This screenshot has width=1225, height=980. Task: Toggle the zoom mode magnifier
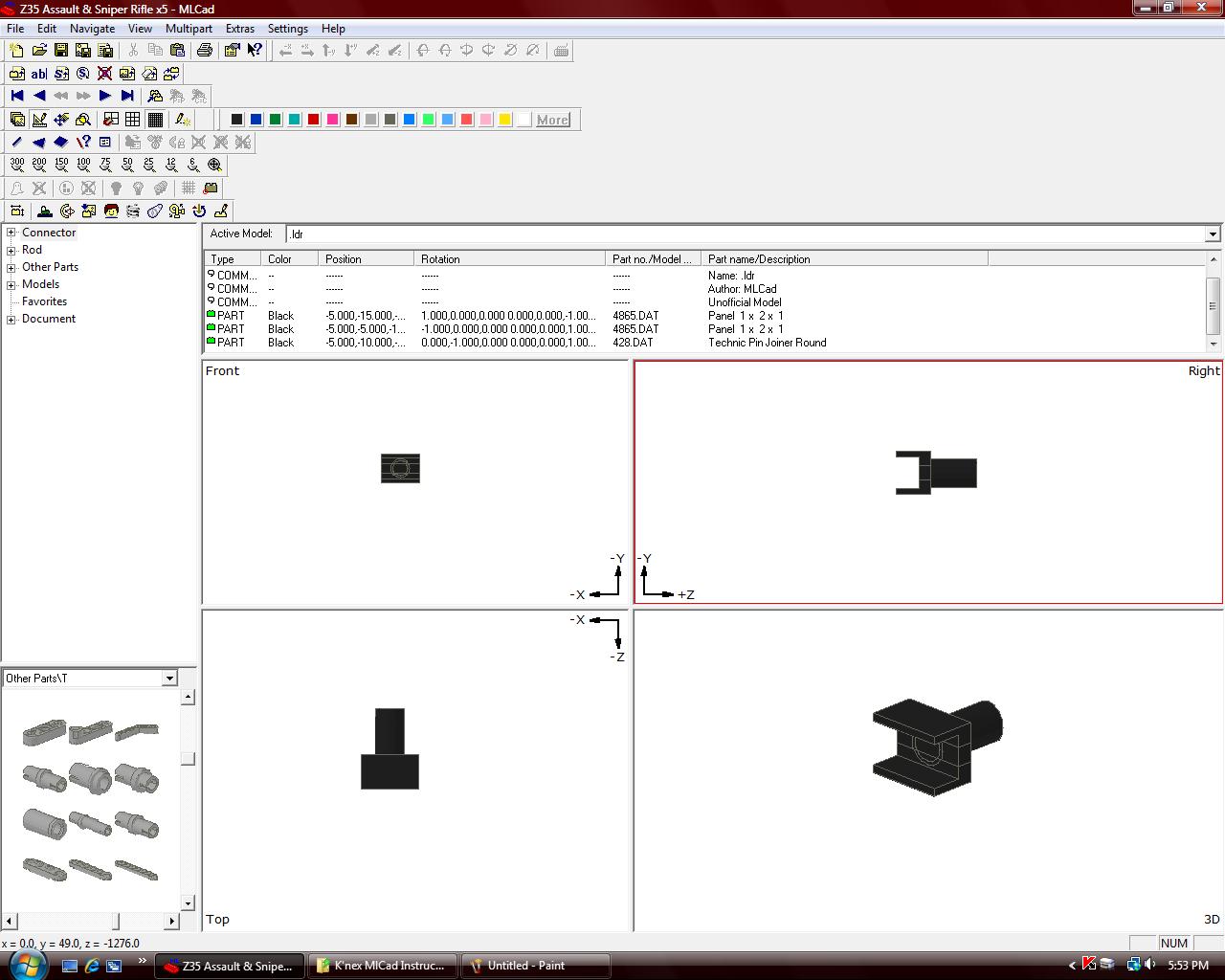pyautogui.click(x=83, y=120)
